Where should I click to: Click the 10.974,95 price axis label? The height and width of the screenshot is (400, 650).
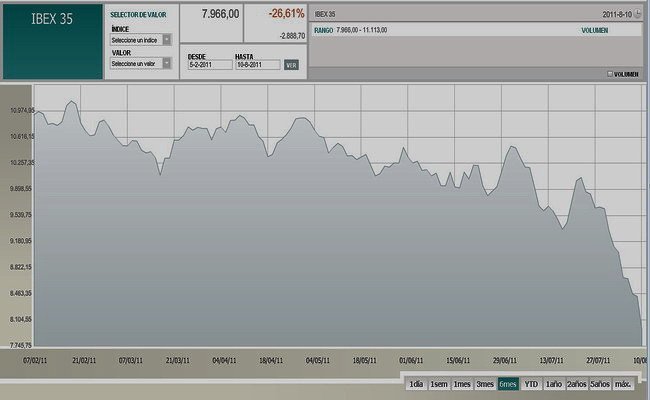(x=22, y=110)
